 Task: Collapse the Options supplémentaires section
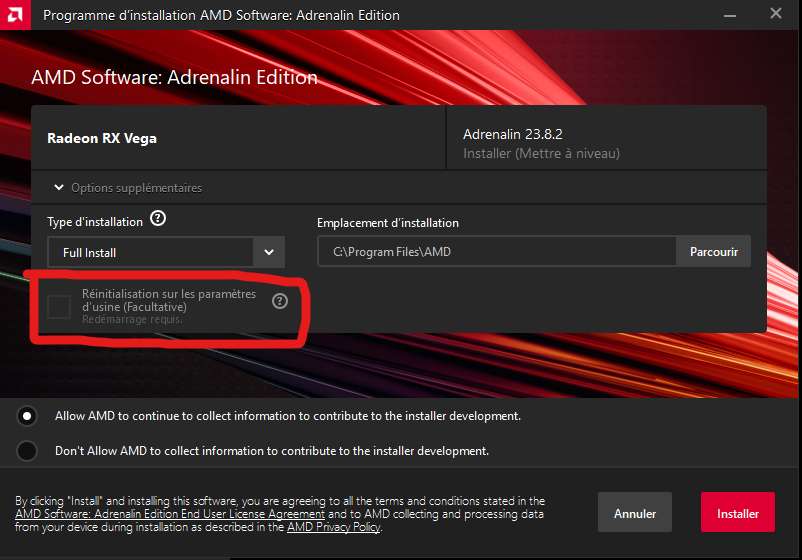click(x=59, y=188)
